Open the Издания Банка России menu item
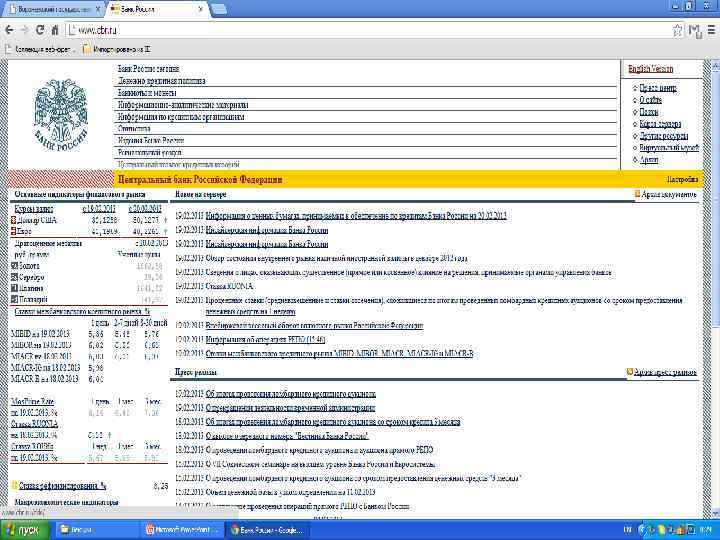The height and width of the screenshot is (540, 720). pyautogui.click(x=151, y=141)
